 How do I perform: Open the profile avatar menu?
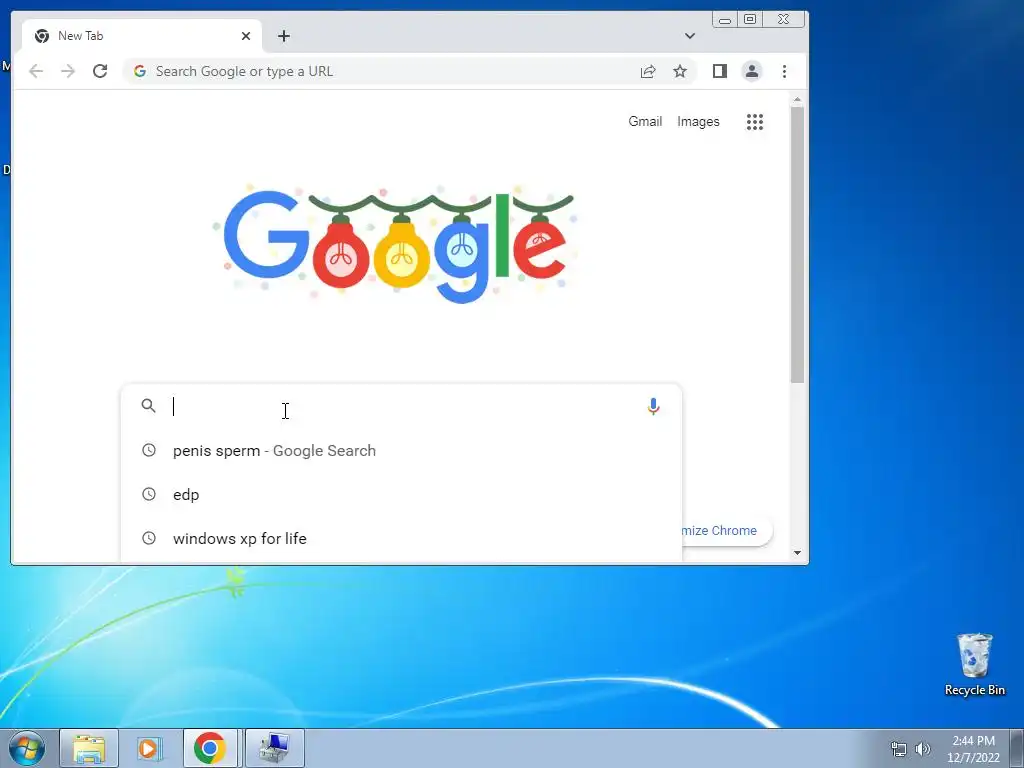(x=752, y=71)
